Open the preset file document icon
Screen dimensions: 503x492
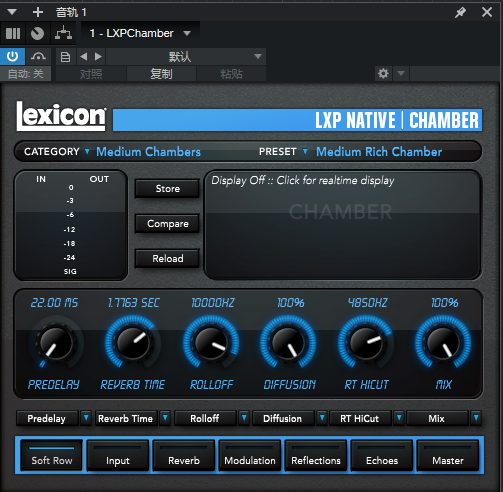(x=65, y=57)
